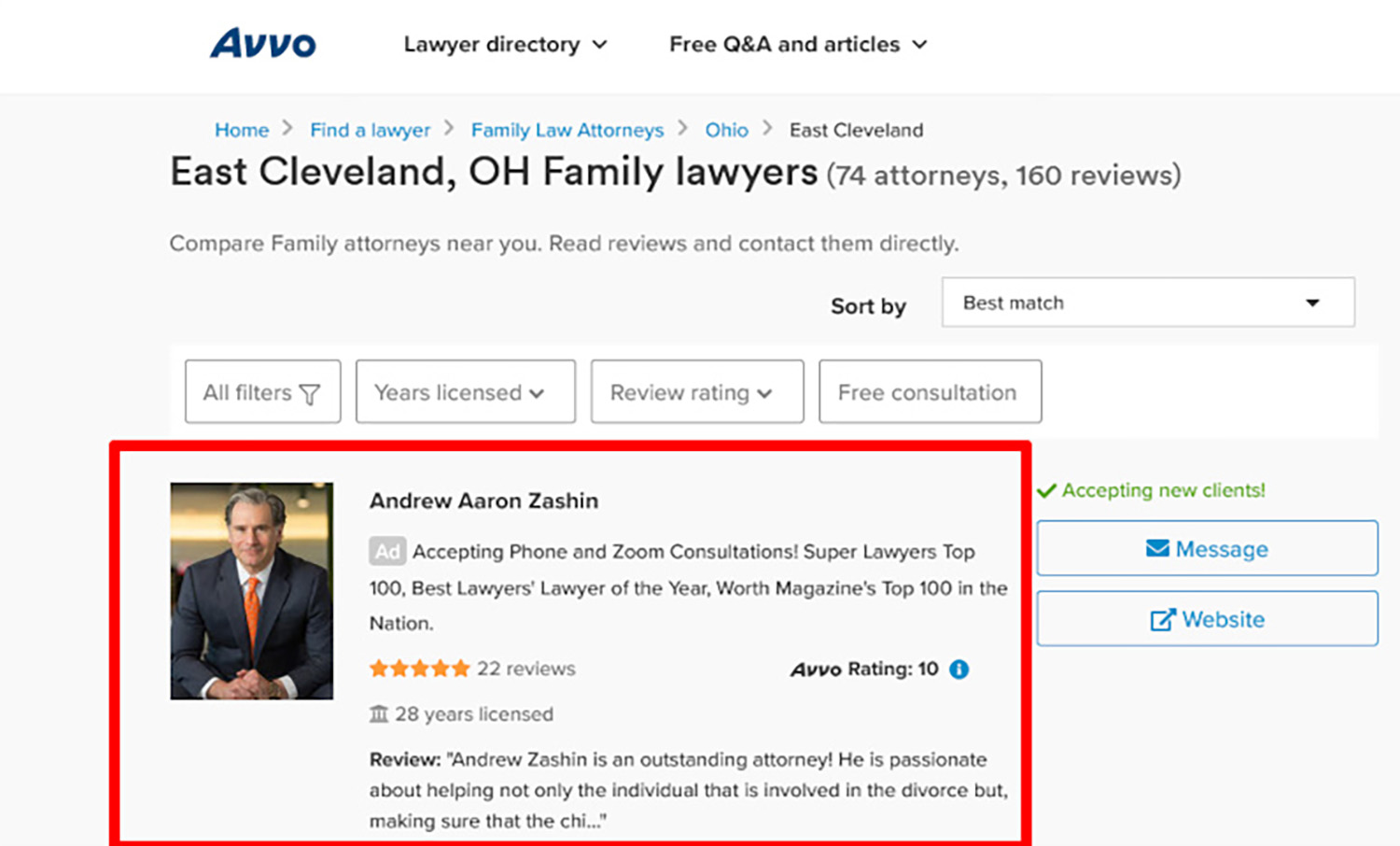Enable the All filters option

tap(261, 392)
